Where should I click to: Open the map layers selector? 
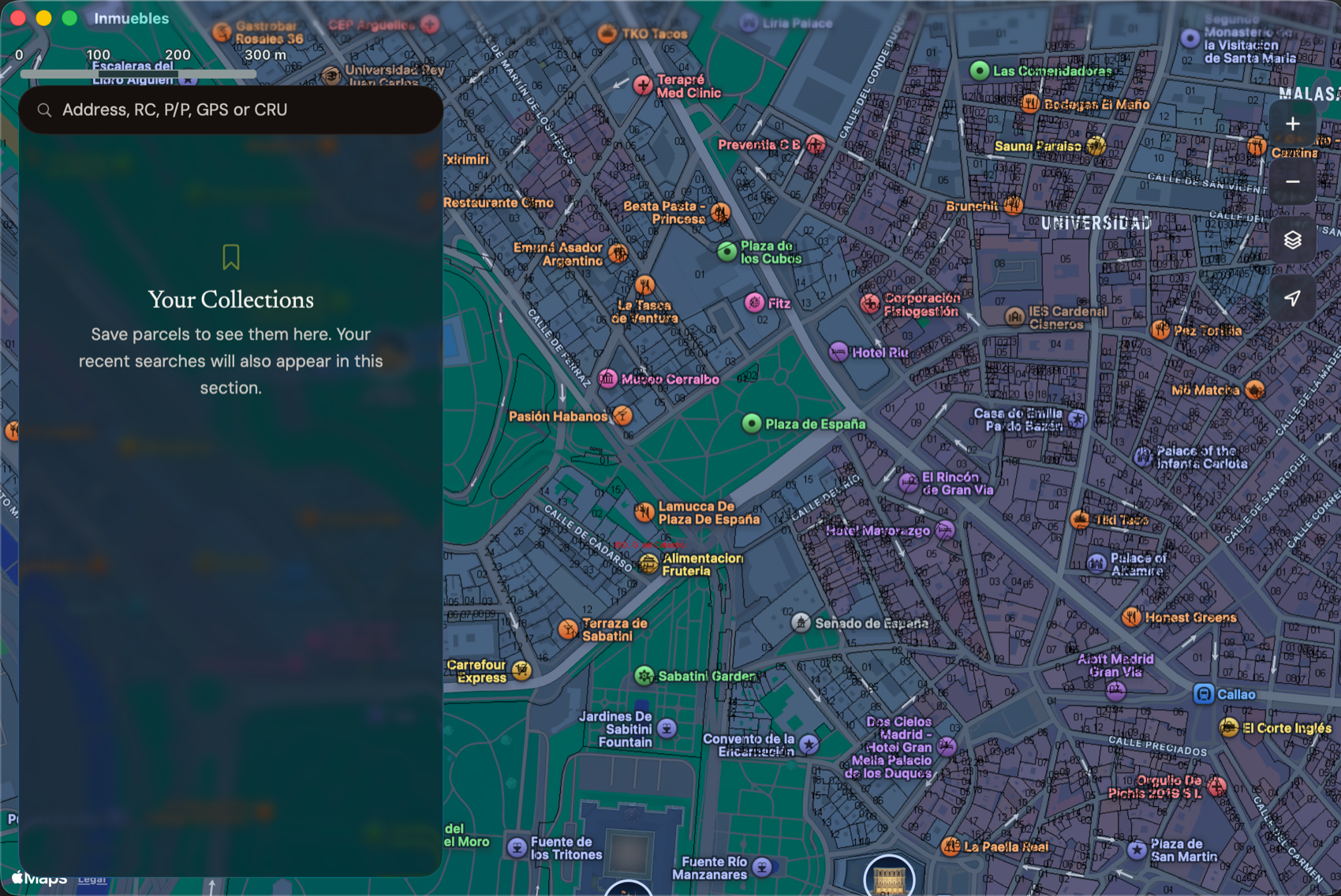tap(1292, 240)
